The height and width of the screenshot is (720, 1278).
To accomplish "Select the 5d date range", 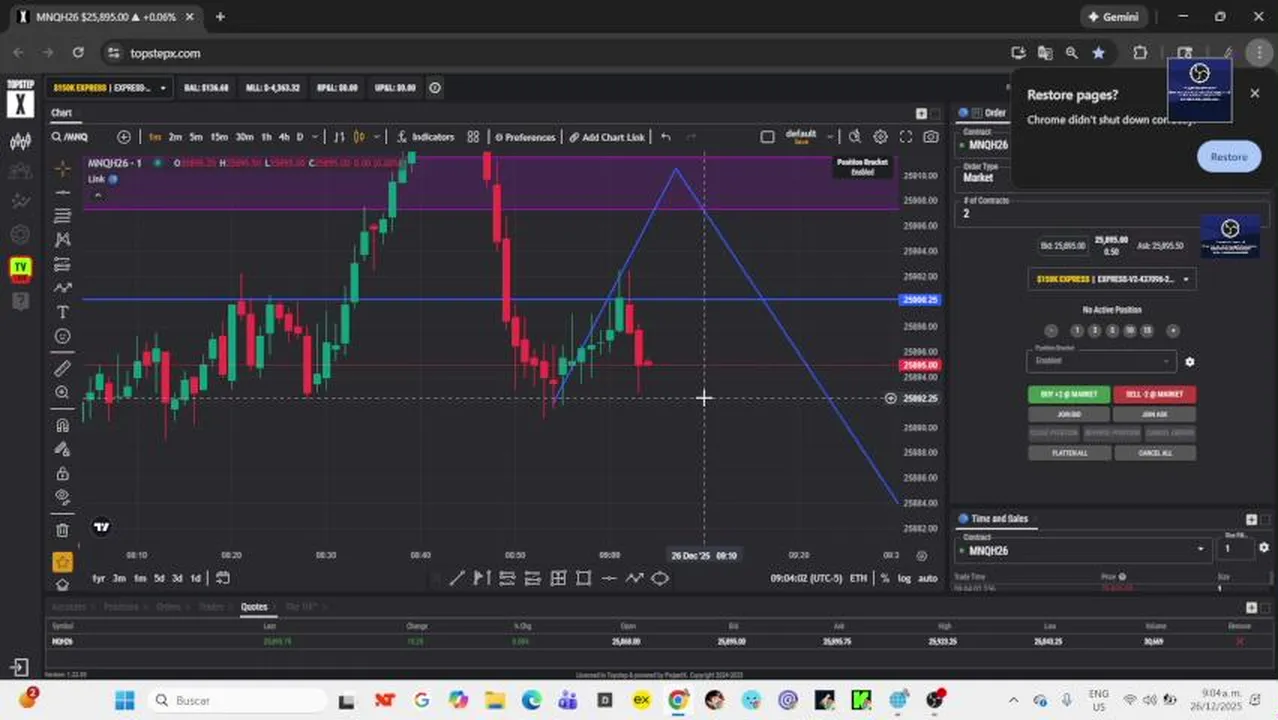I will pyautogui.click(x=158, y=578).
